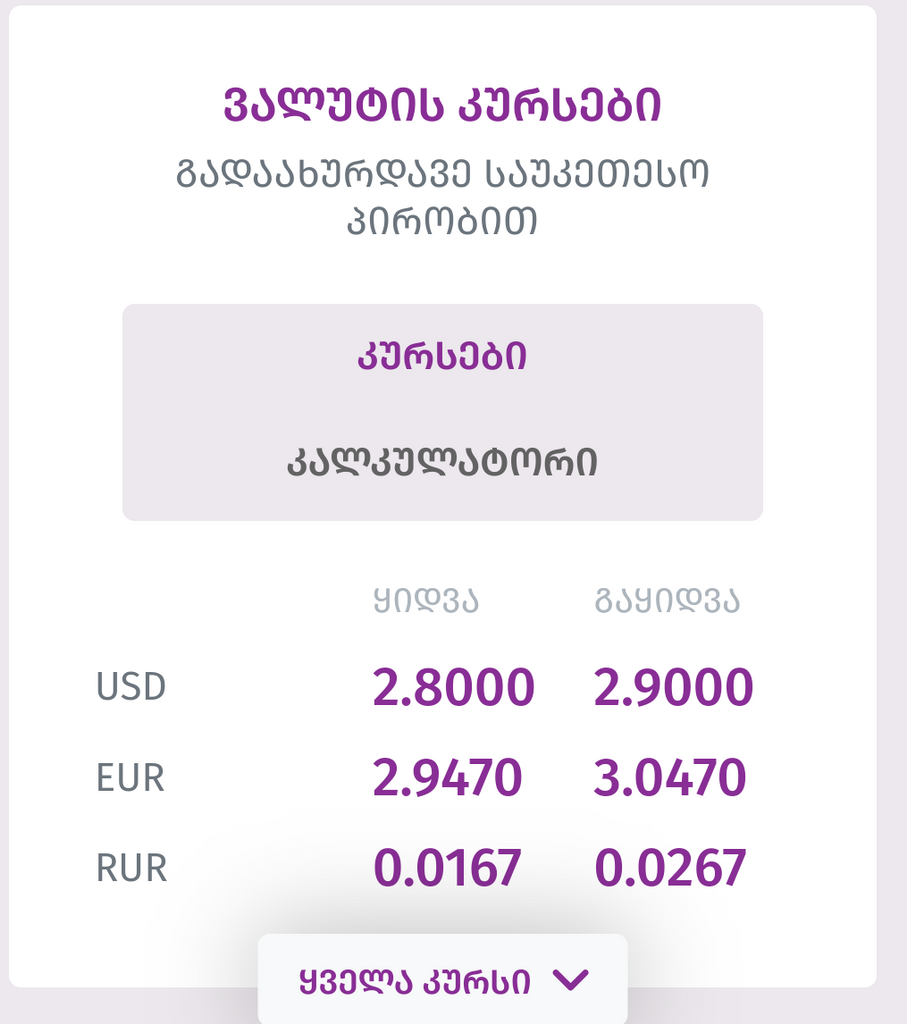The image size is (907, 1024).
Task: Open the კალკულატორი tab
Action: tap(442, 462)
